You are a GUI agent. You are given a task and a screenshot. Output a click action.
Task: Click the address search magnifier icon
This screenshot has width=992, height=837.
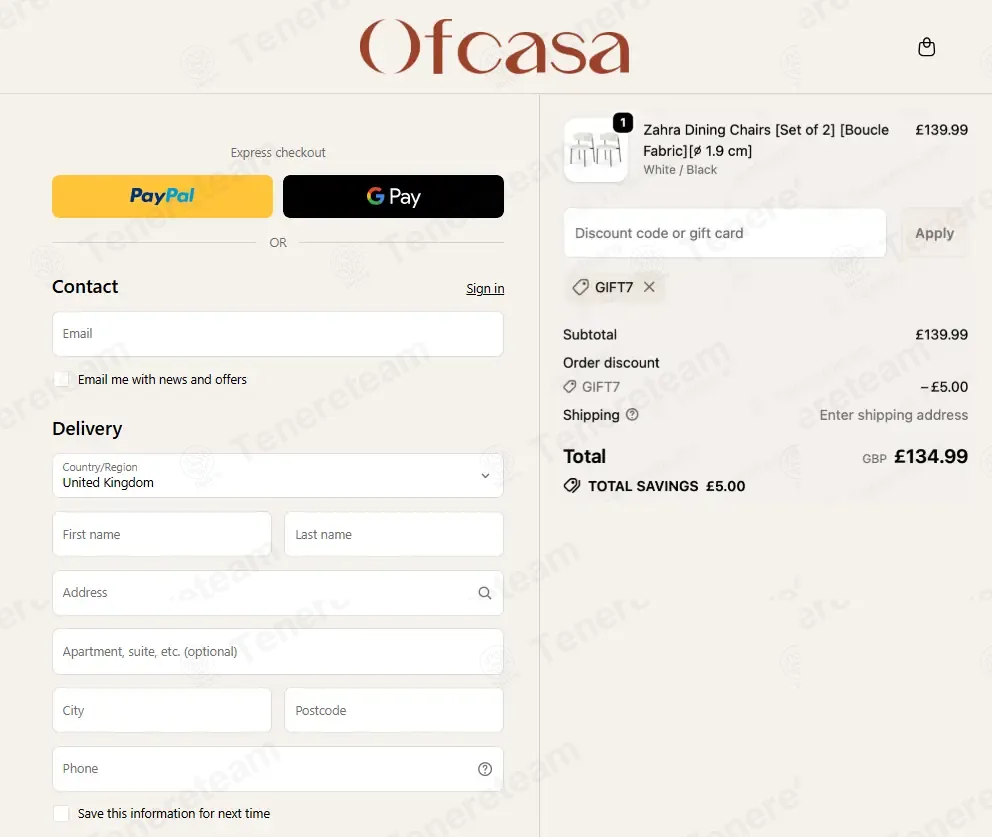tap(485, 593)
